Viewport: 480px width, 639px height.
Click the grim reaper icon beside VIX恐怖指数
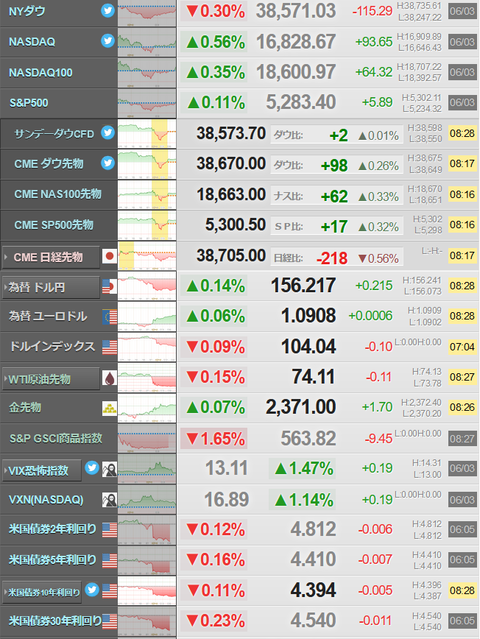[110, 469]
